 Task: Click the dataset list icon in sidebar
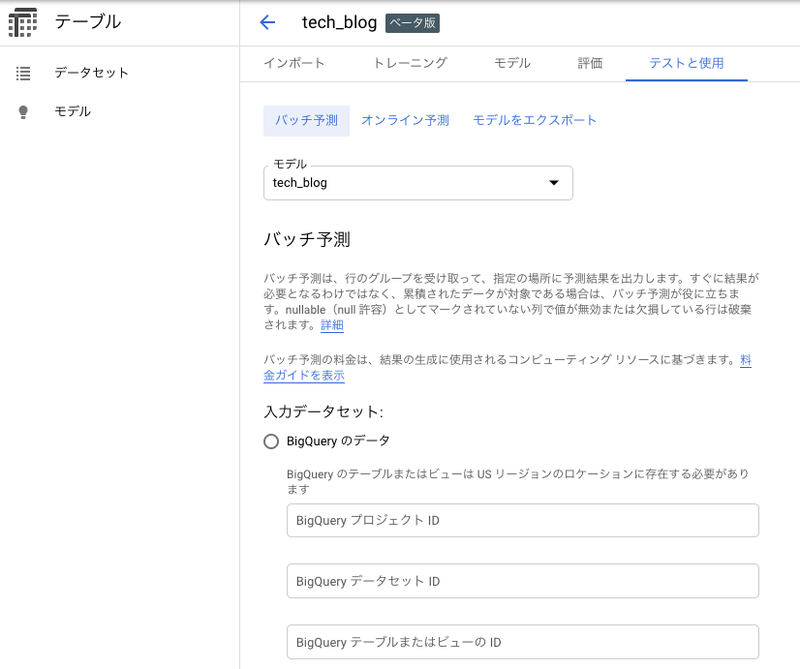click(24, 73)
